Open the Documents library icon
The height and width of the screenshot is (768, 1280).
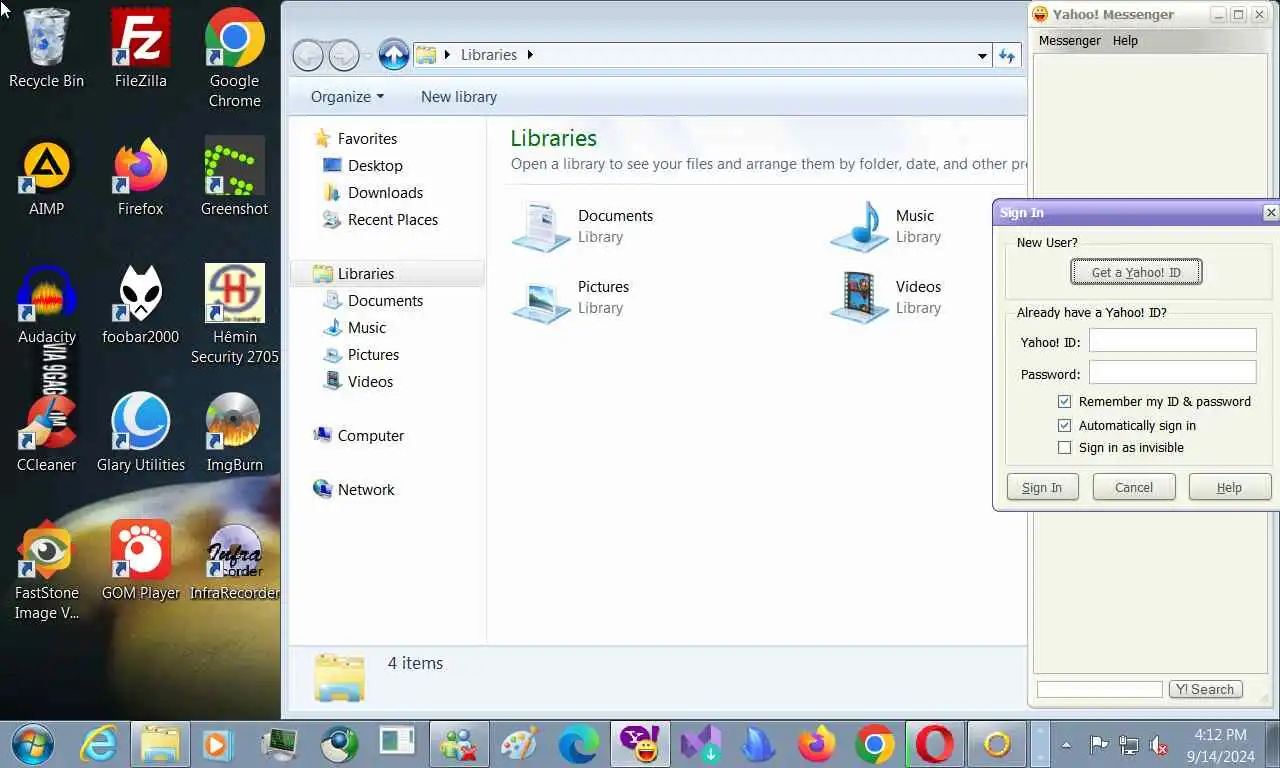click(x=542, y=226)
